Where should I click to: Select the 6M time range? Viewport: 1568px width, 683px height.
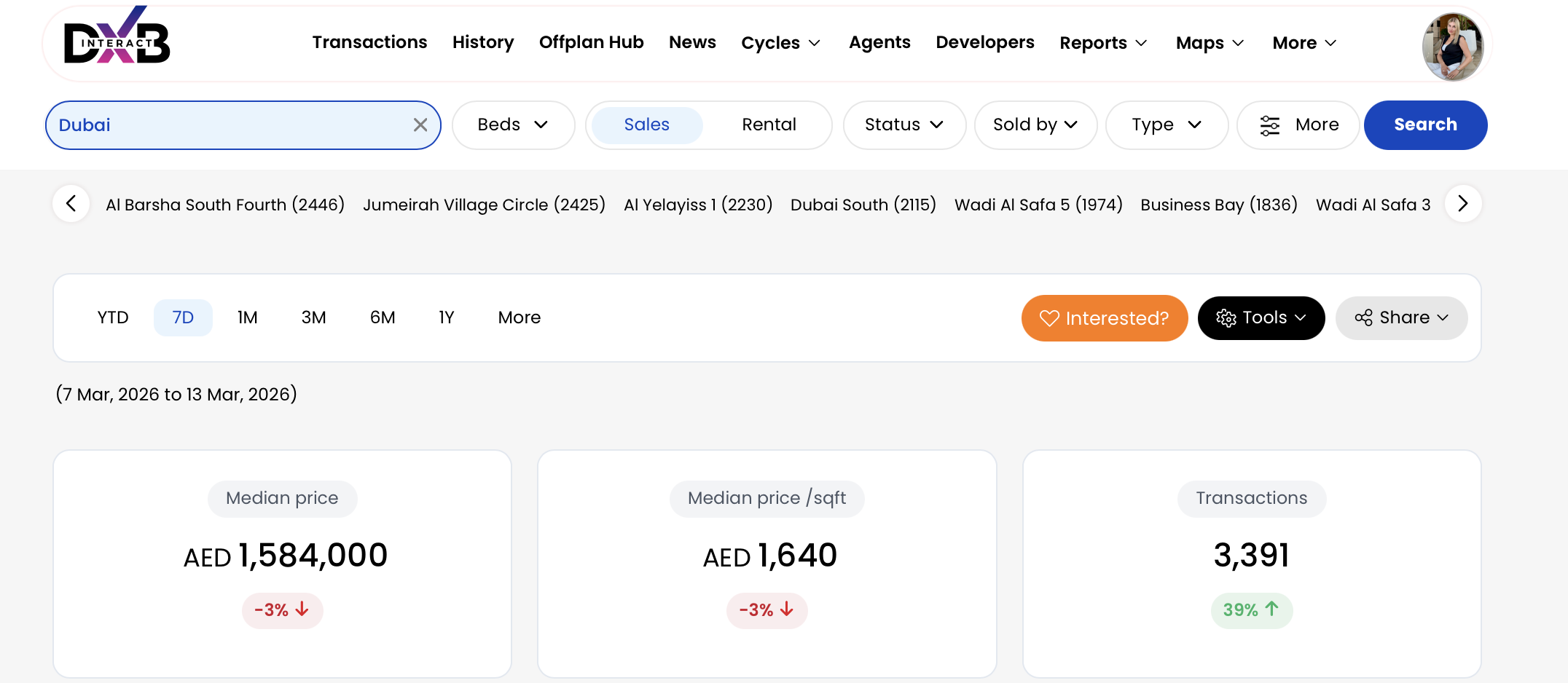click(383, 317)
